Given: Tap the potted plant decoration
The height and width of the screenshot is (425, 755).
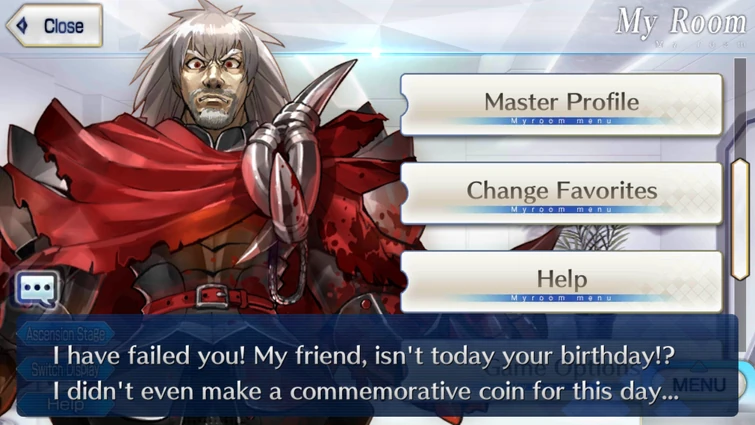Looking at the screenshot, I should (x=596, y=237).
